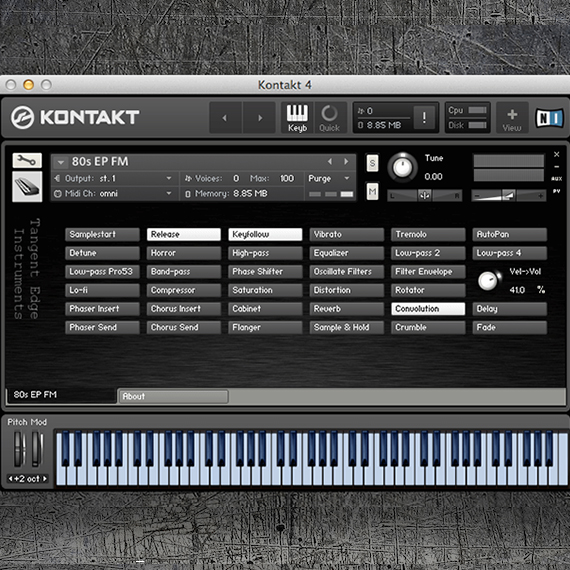This screenshot has height=570, width=570.
Task: Shift keyboard octave up with right arrow
Action: [x=45, y=479]
